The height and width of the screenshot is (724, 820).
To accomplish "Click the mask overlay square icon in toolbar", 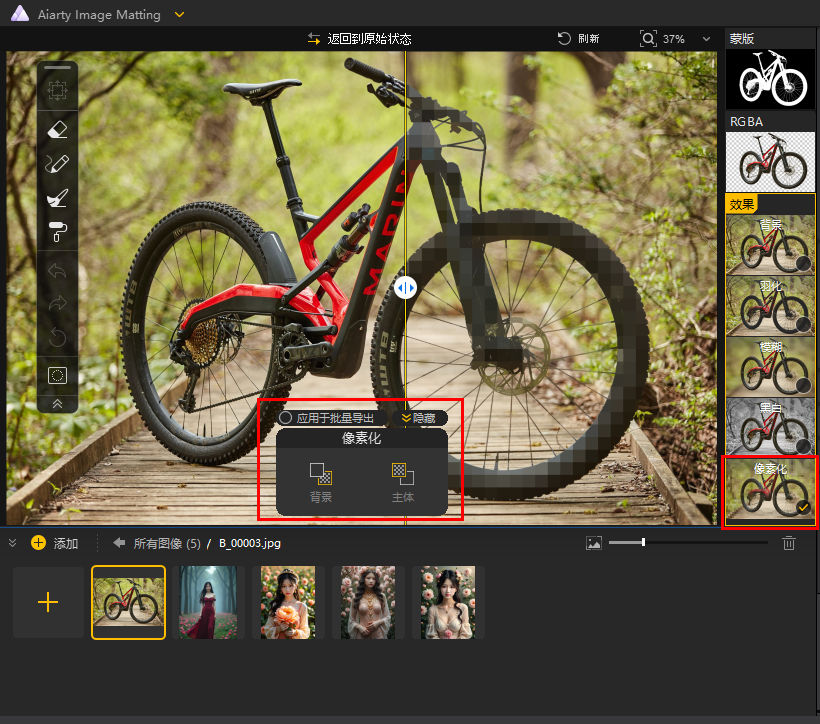I will point(58,375).
